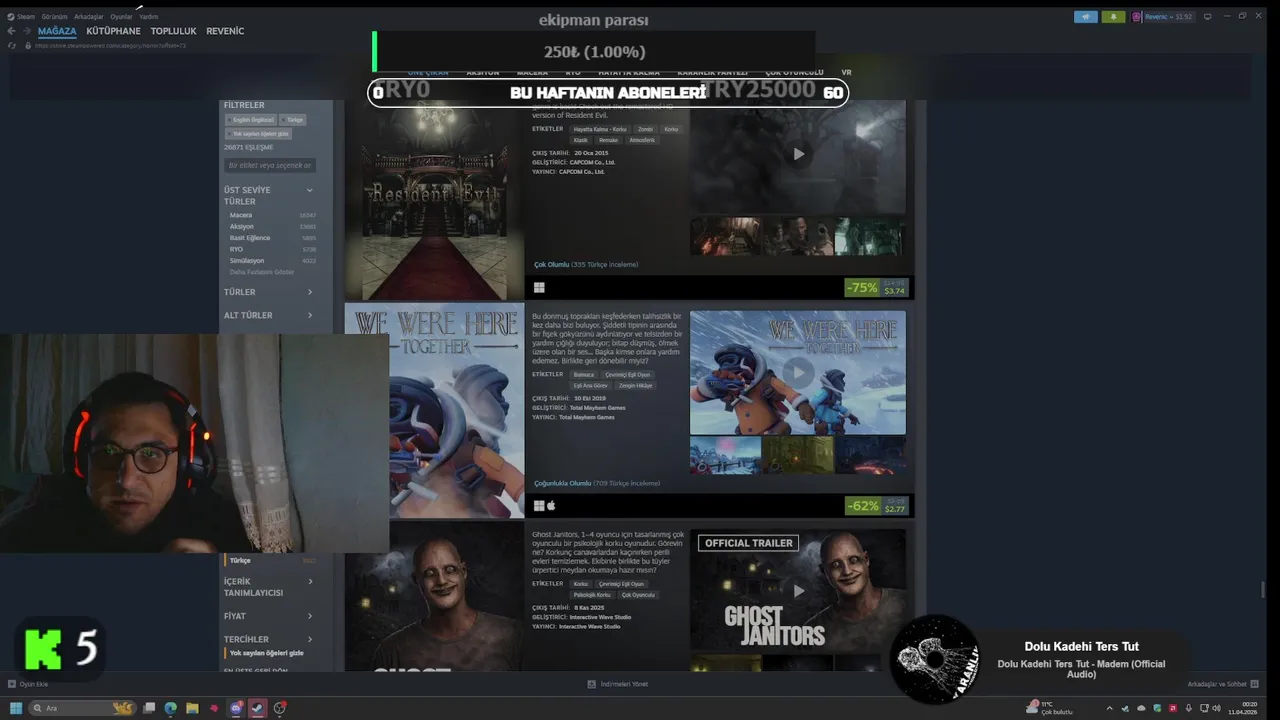
Task: Open the Arkadaşlar menu
Action: [89, 17]
